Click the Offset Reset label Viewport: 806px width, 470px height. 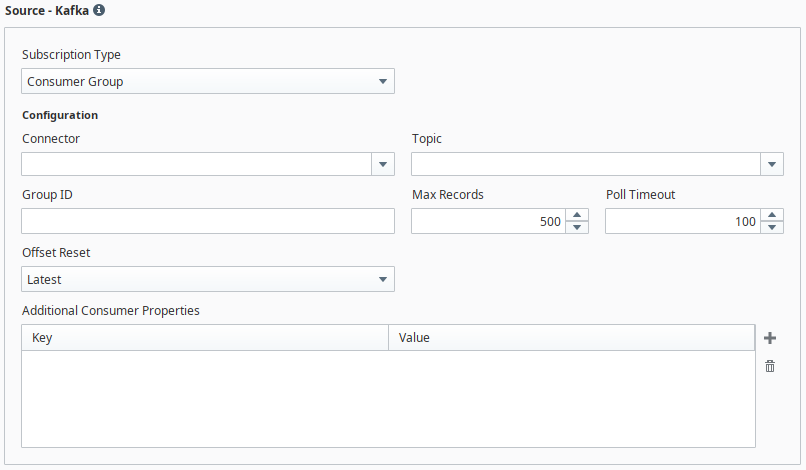point(56,252)
